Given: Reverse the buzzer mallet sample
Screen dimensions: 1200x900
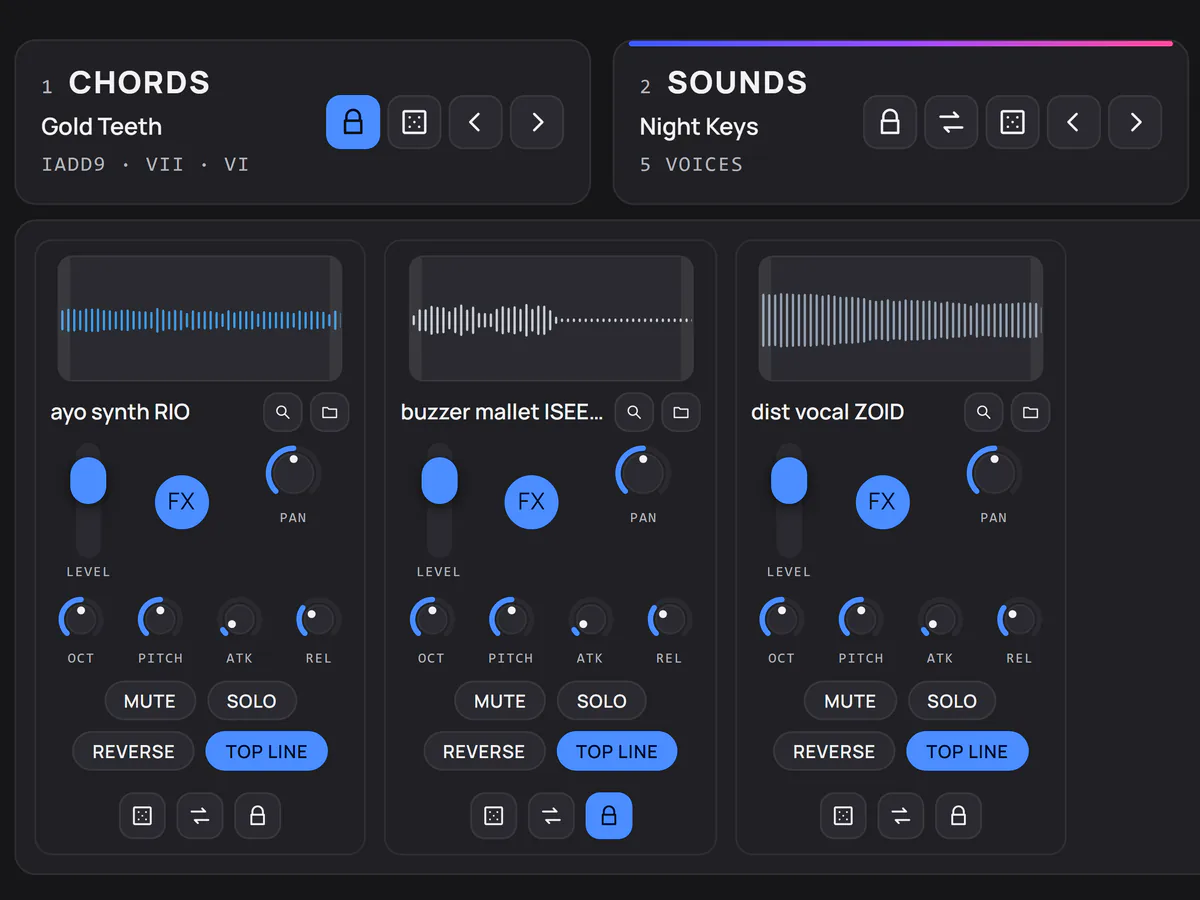Looking at the screenshot, I should (x=484, y=752).
